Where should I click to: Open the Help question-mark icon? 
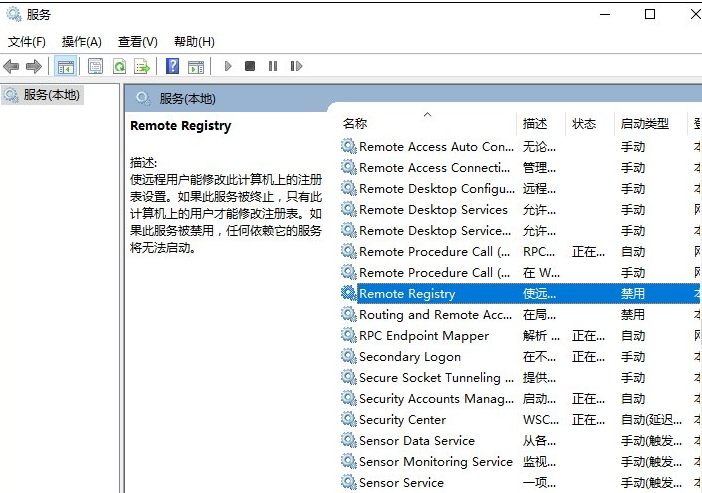[172, 66]
